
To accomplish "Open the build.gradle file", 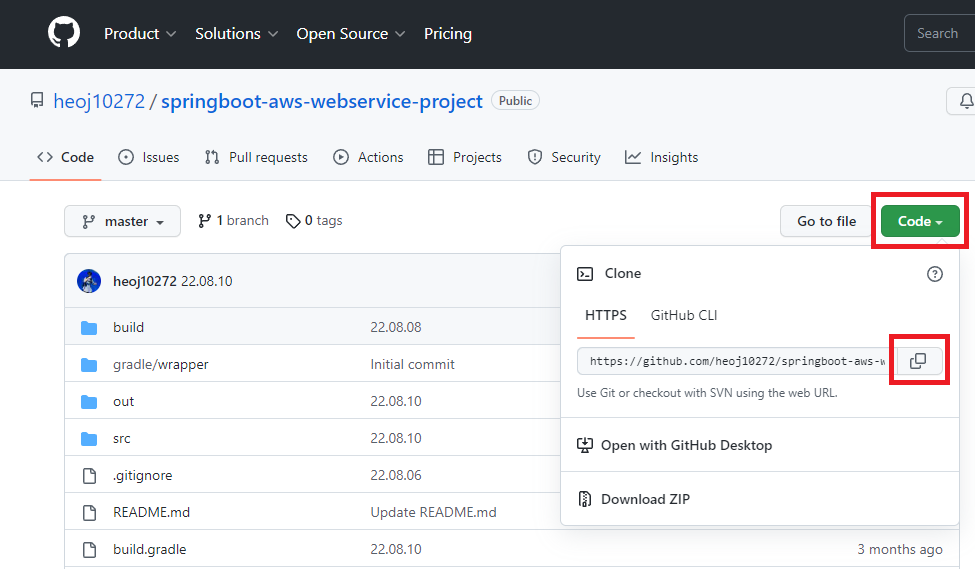I will click(x=149, y=550).
